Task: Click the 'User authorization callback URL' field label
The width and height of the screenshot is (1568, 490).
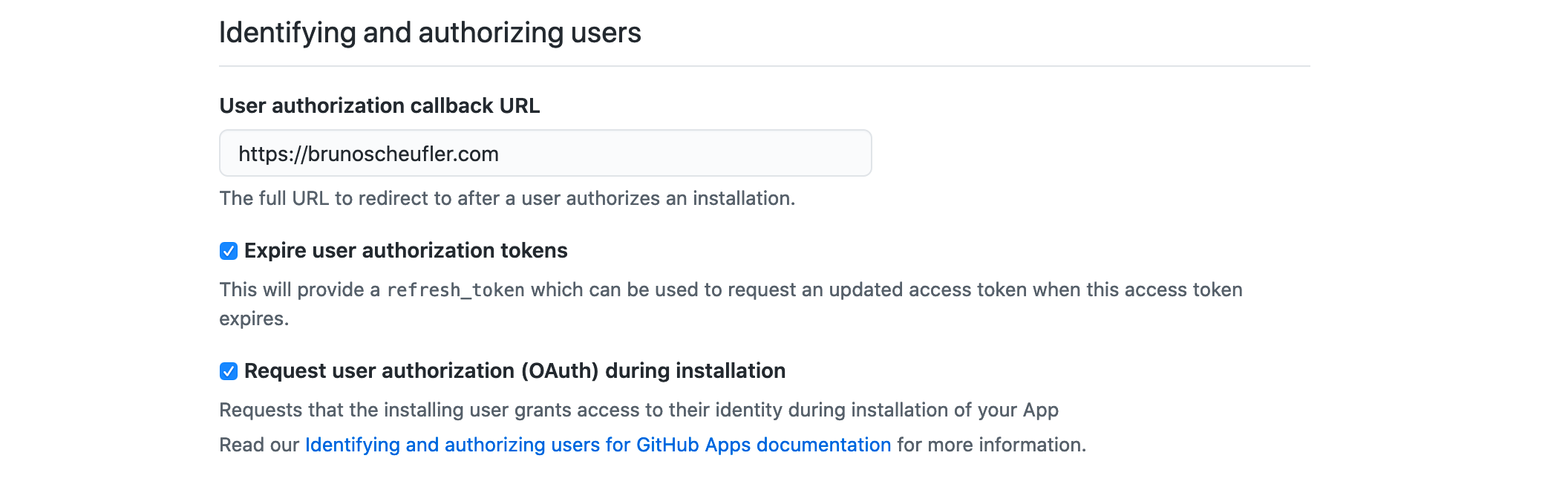Action: (x=379, y=105)
